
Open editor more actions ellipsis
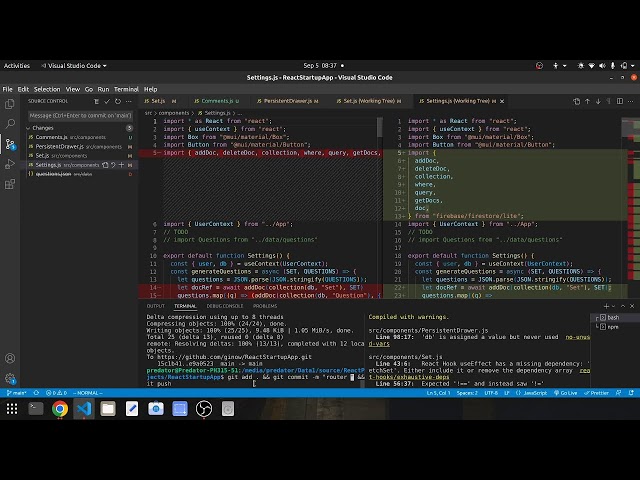(x=631, y=101)
